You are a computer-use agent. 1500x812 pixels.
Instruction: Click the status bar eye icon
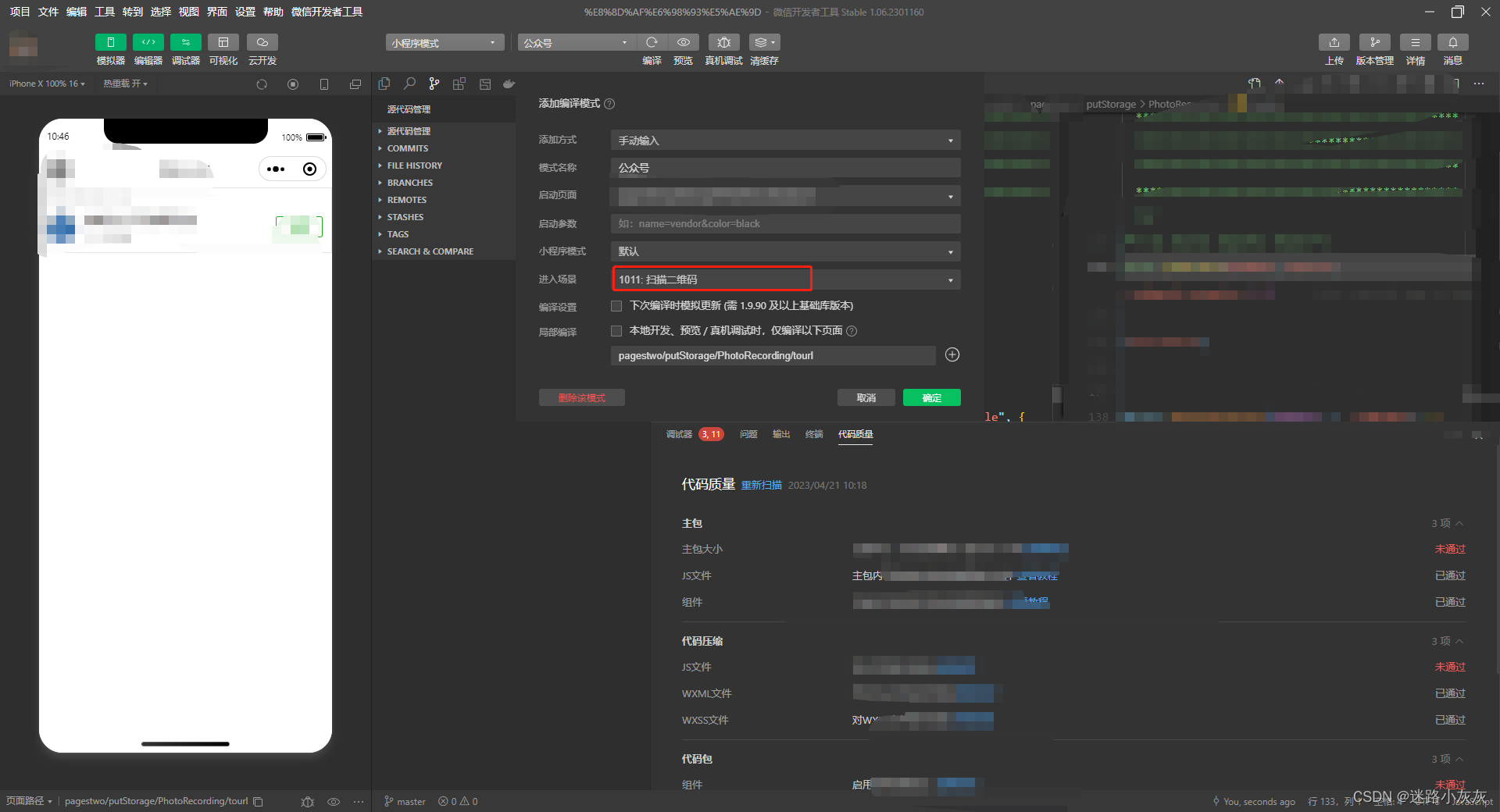[334, 802]
